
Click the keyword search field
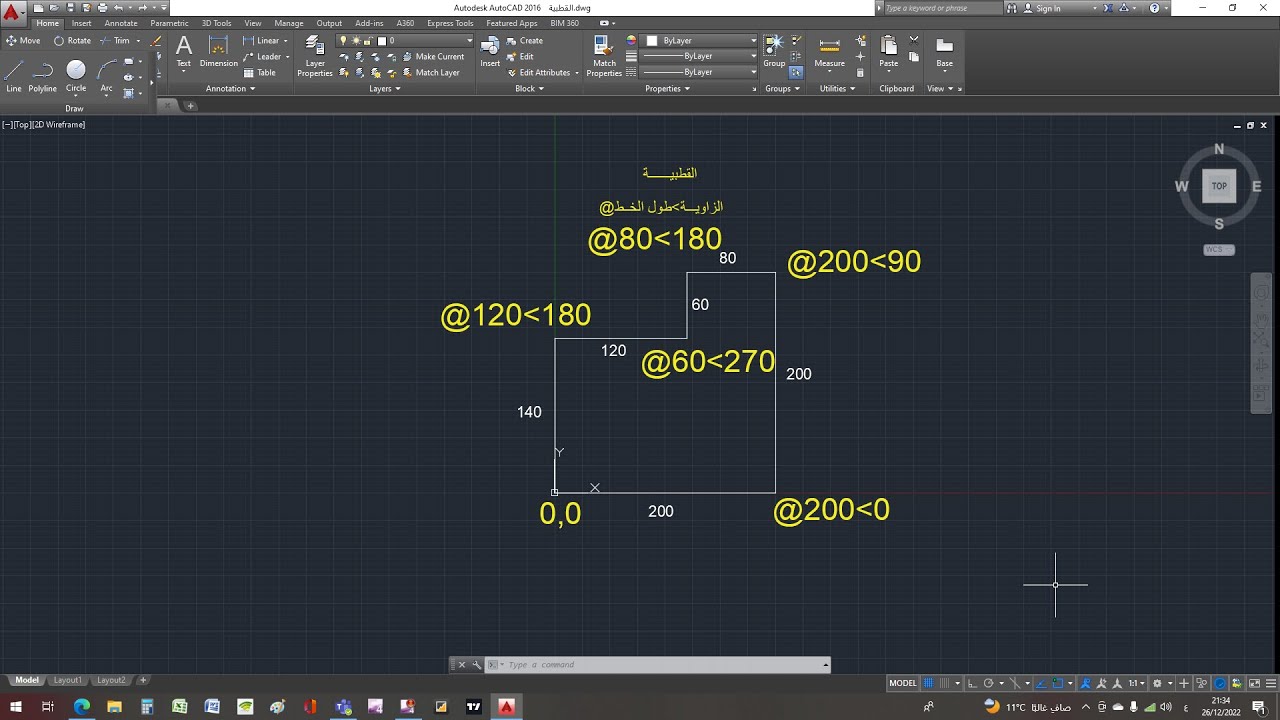pos(943,8)
